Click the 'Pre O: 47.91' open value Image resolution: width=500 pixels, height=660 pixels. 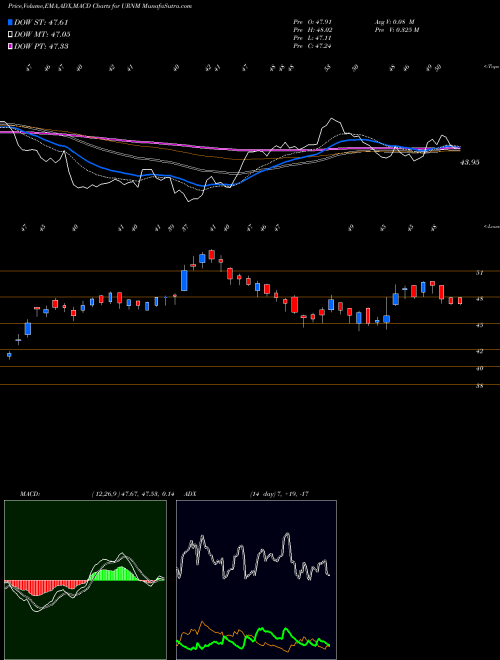click(x=312, y=22)
